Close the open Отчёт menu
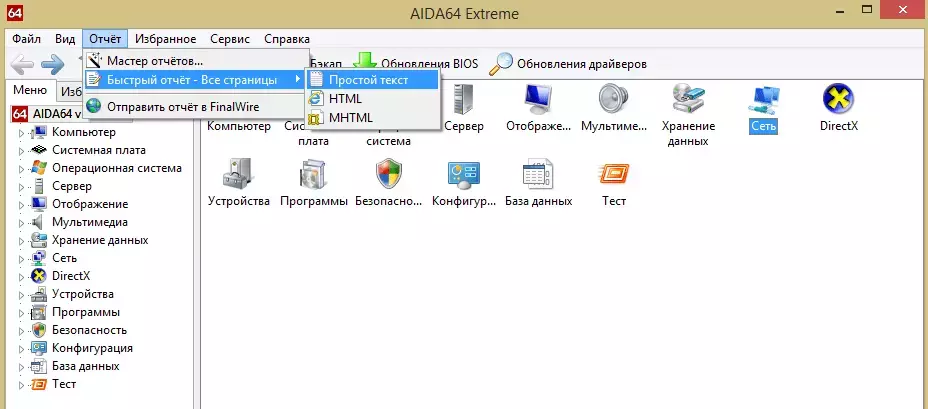Viewport: 928px width, 409px height. 105,39
